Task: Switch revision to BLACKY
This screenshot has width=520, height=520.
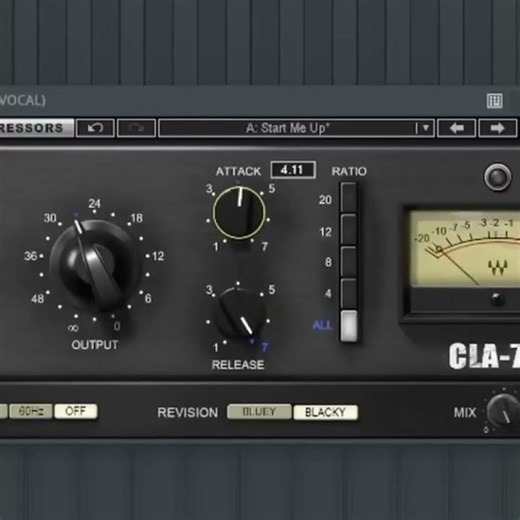Action: click(325, 412)
